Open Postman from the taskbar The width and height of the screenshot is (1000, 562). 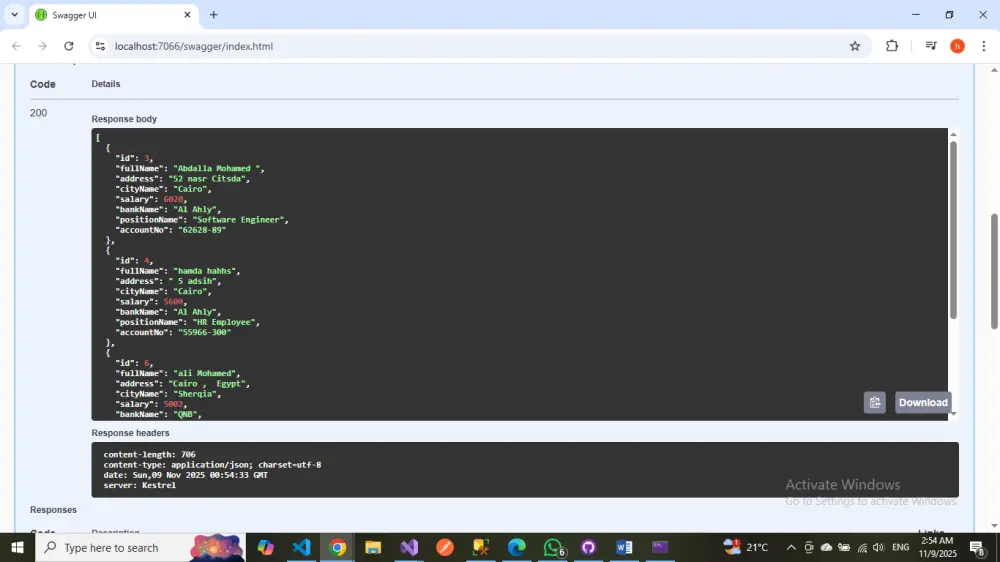(x=445, y=547)
